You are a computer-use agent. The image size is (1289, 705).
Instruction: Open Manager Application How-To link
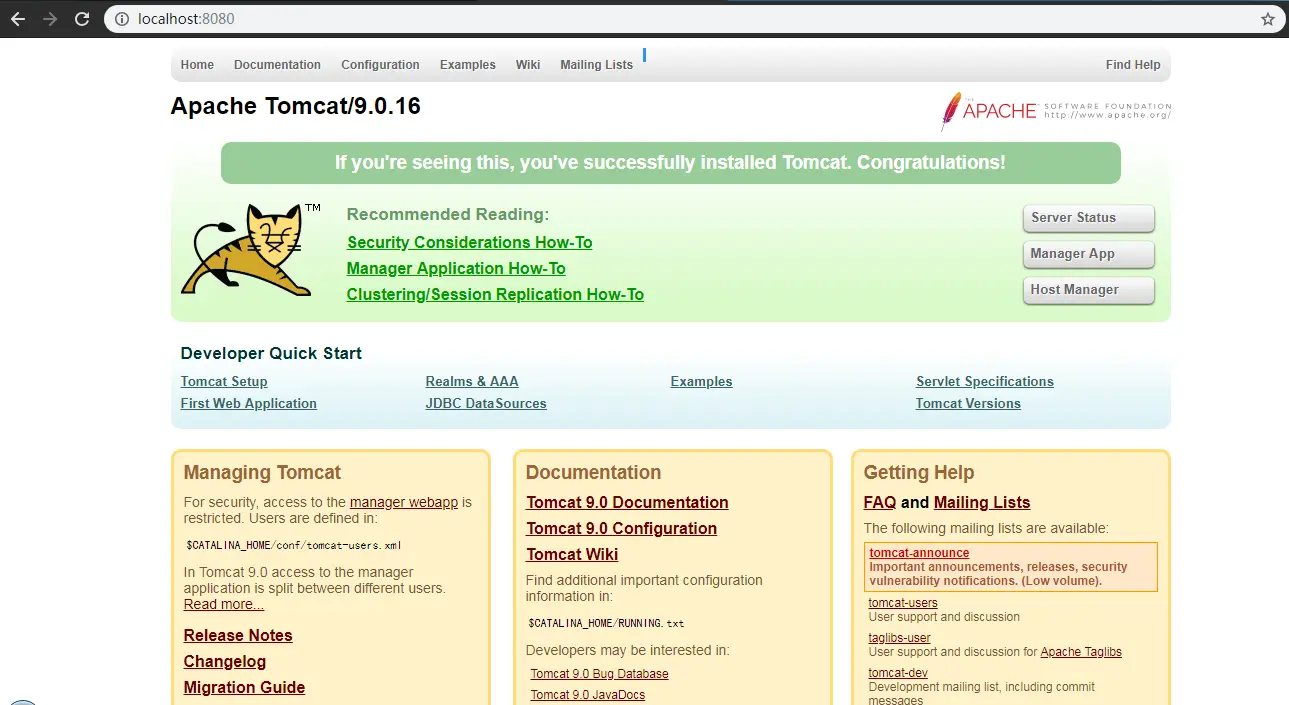coord(456,269)
